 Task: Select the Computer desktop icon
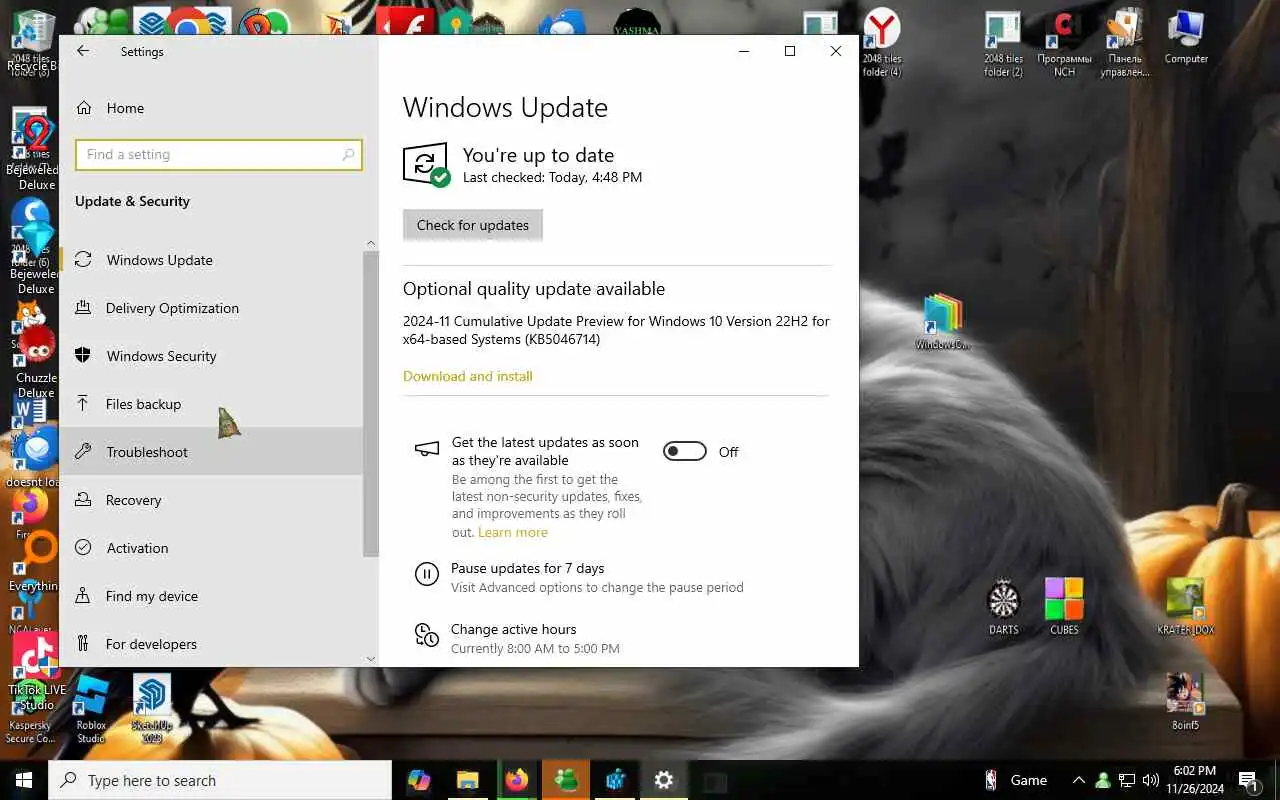click(x=1186, y=38)
